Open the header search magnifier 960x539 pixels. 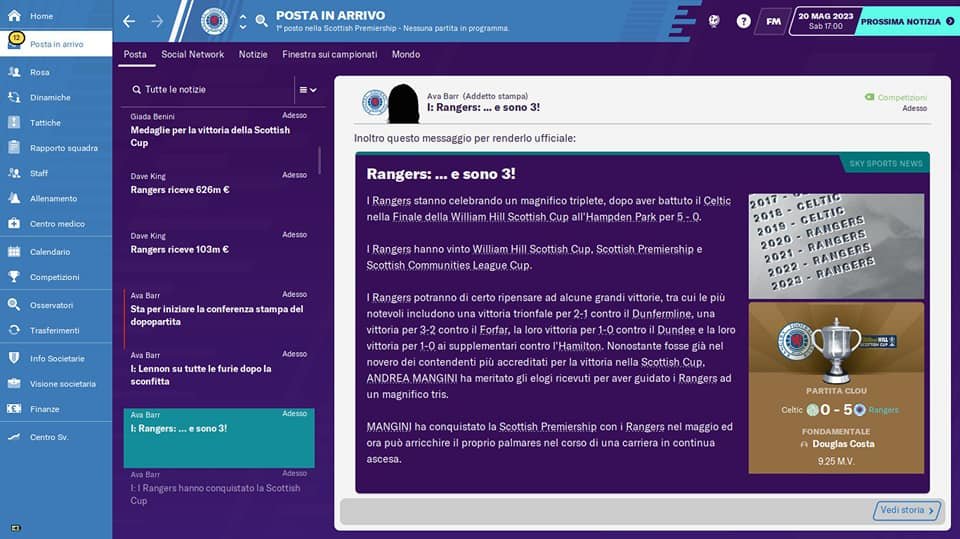261,21
